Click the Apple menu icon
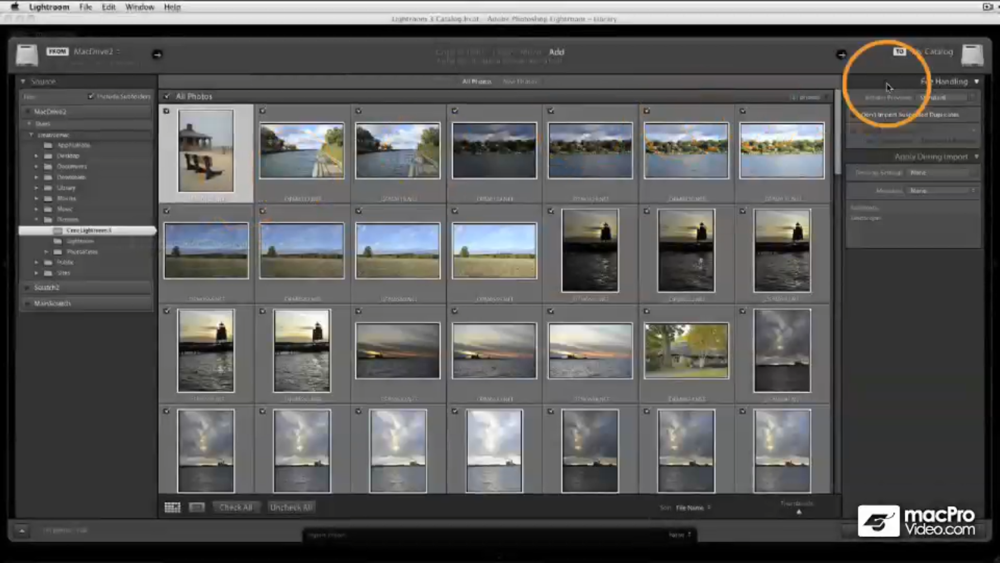Image resolution: width=1000 pixels, height=563 pixels. tap(14, 7)
